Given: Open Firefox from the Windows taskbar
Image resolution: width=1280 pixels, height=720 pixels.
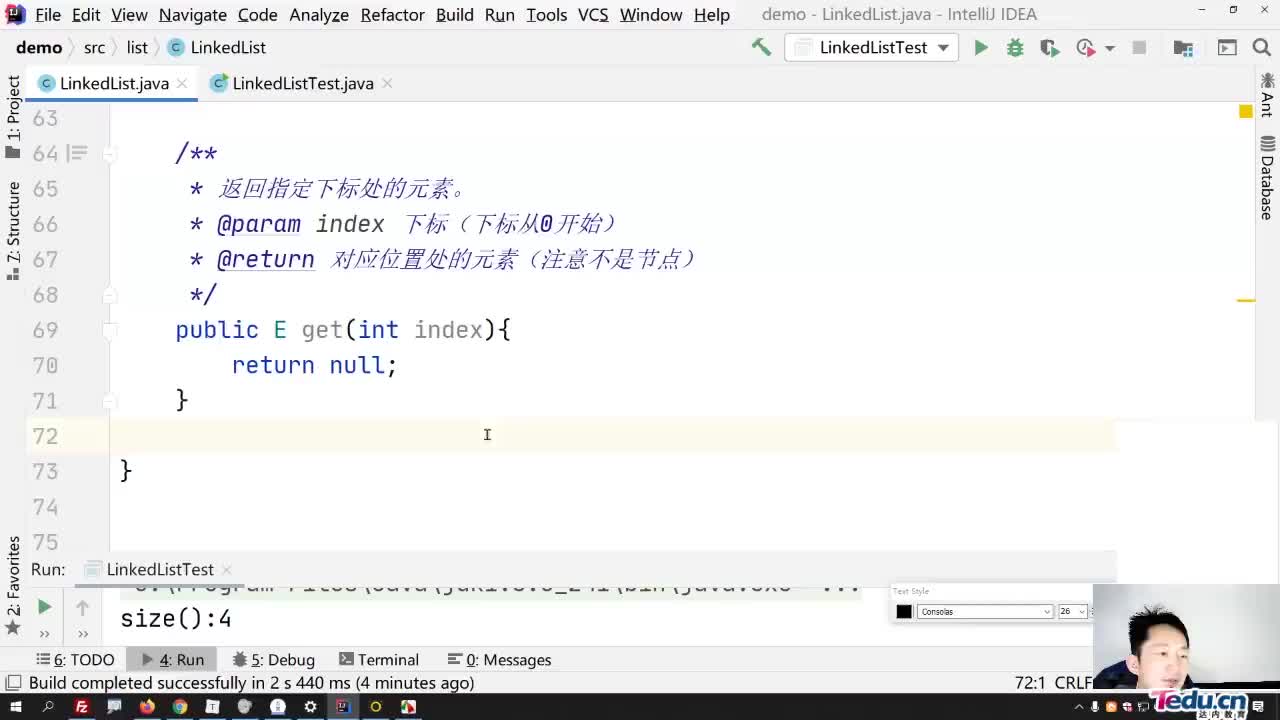Looking at the screenshot, I should coord(147,707).
